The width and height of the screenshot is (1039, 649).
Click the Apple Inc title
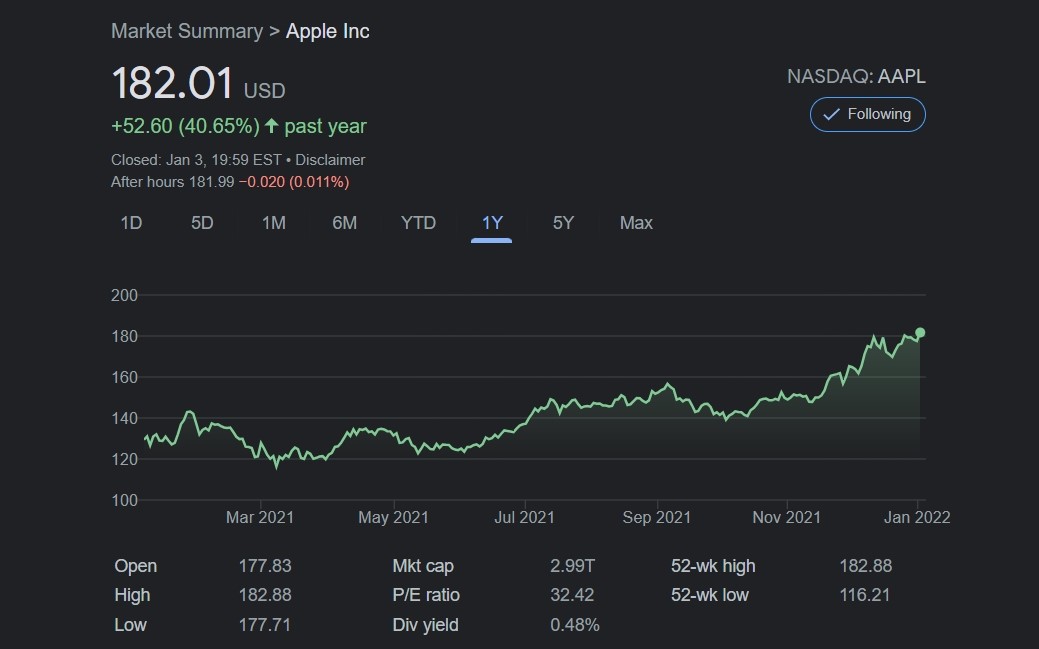(327, 31)
